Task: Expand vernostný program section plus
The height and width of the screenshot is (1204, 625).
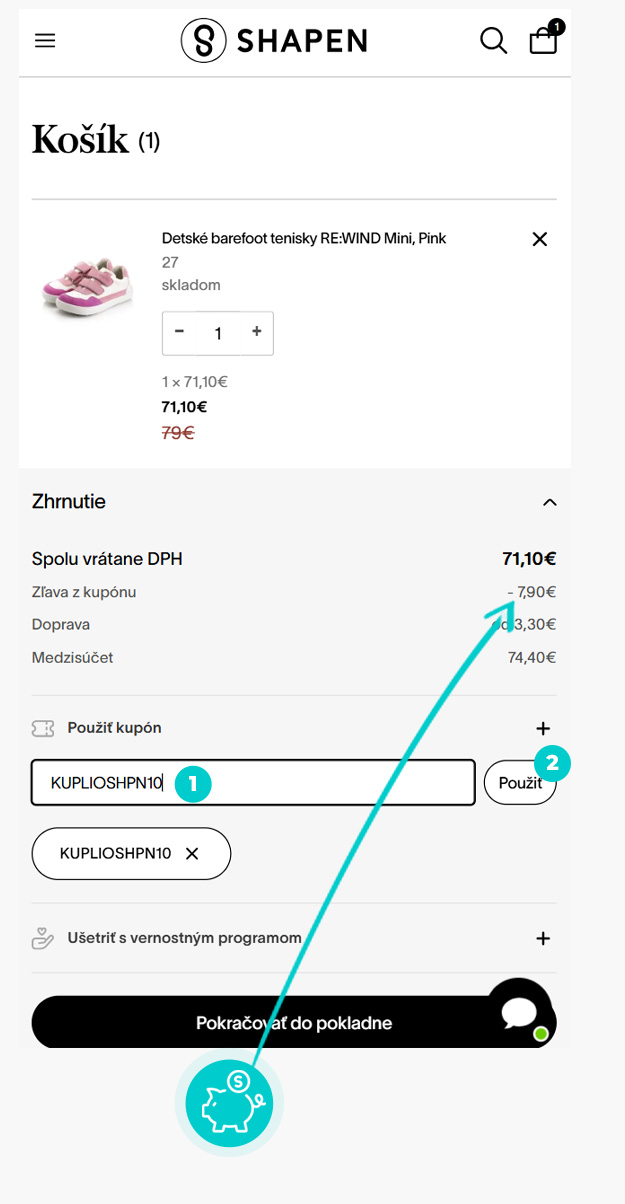Action: point(543,939)
